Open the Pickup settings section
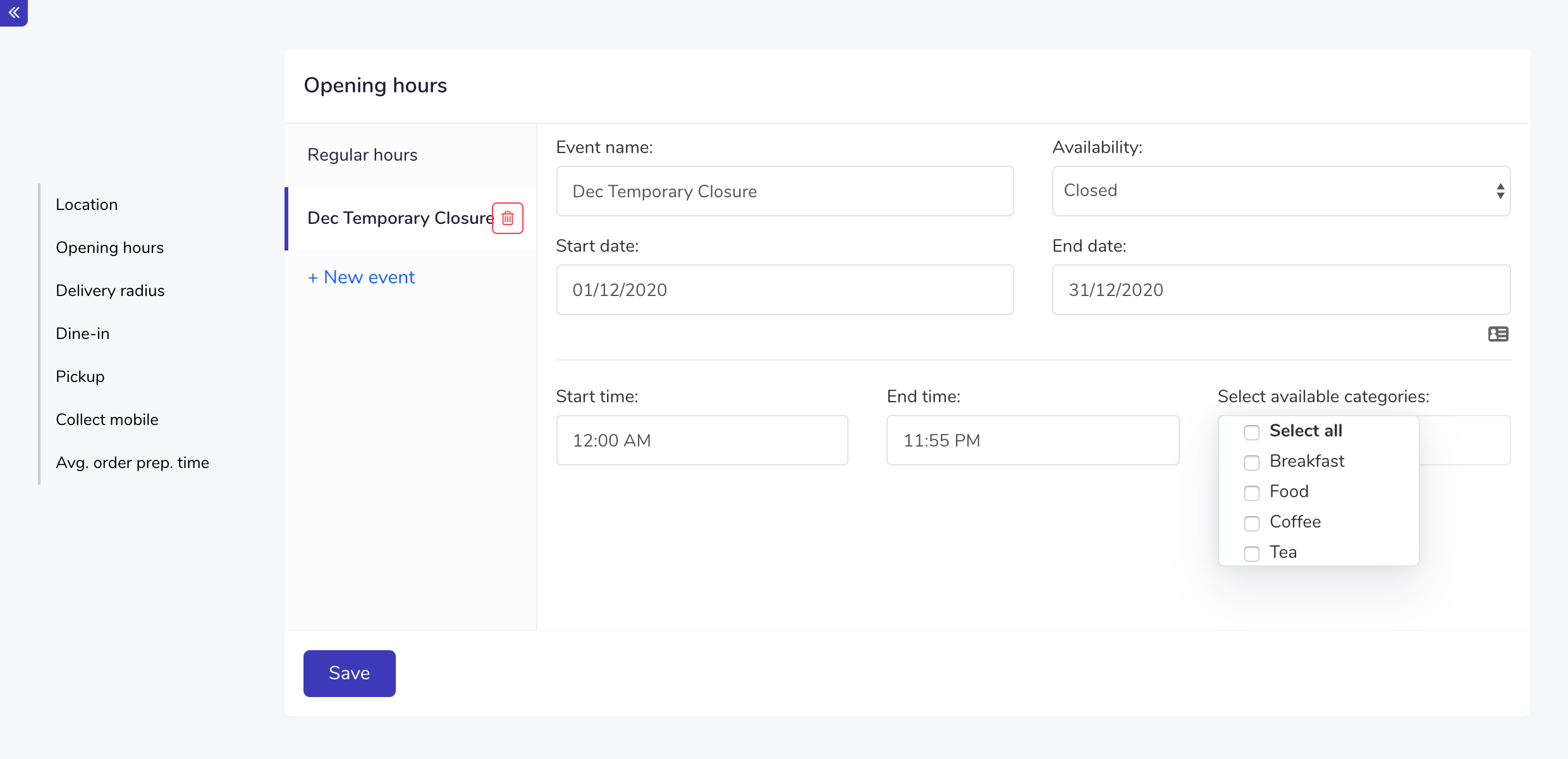The height and width of the screenshot is (759, 1568). 80,376
